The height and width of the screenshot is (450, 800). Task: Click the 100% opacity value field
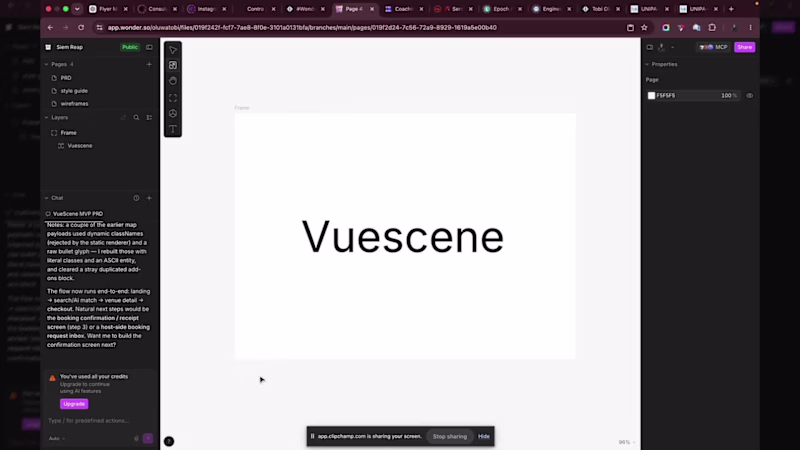(x=729, y=95)
